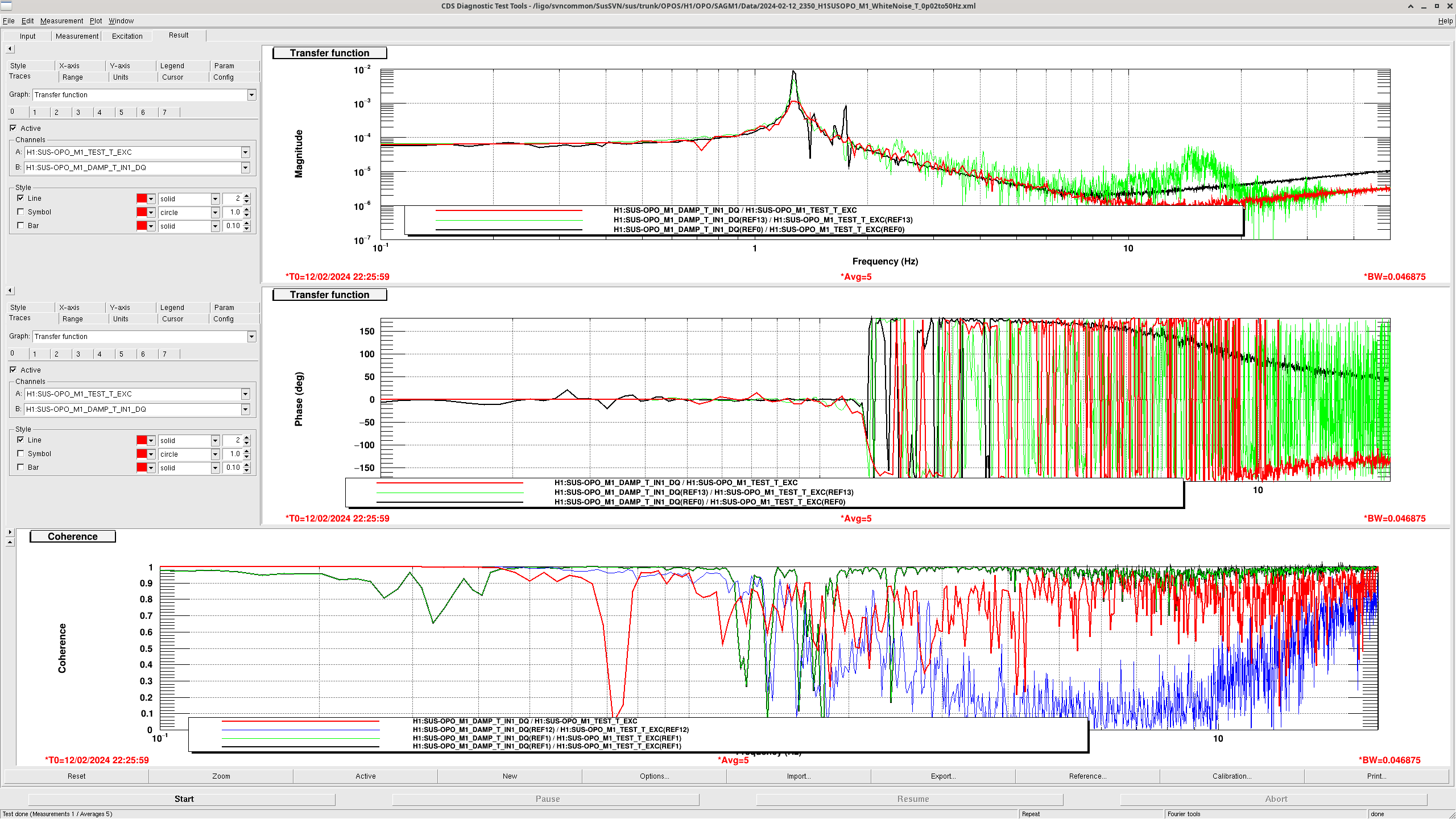Click red Line color swatch in top panel
The height and width of the screenshot is (819, 1456).
[x=142, y=198]
